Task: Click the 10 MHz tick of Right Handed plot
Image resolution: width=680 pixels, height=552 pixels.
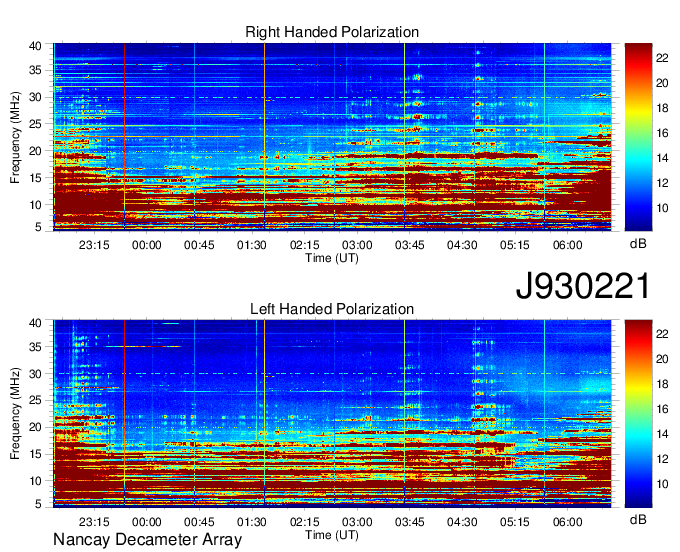Action: (x=35, y=205)
